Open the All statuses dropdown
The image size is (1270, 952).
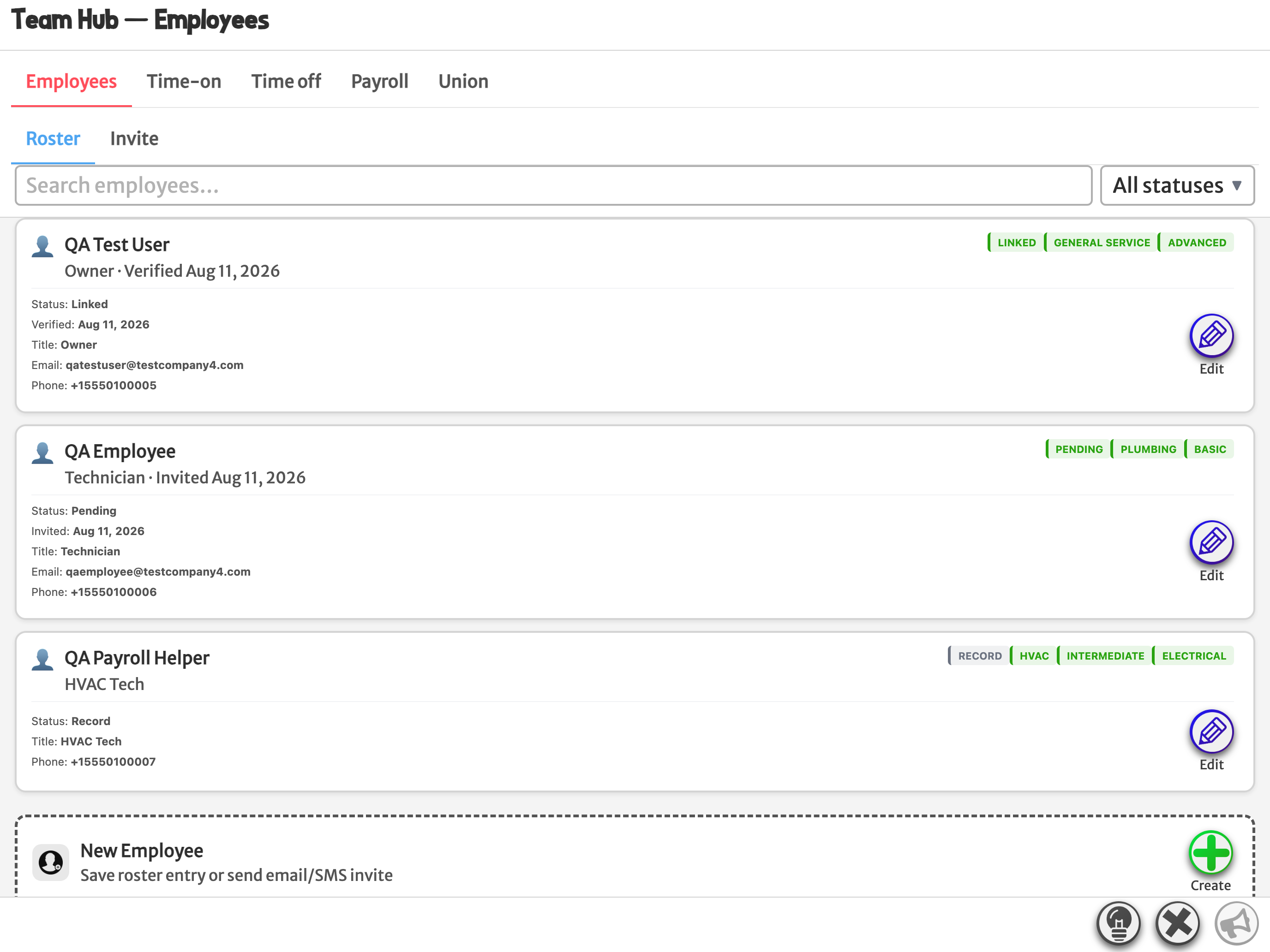[x=1177, y=185]
